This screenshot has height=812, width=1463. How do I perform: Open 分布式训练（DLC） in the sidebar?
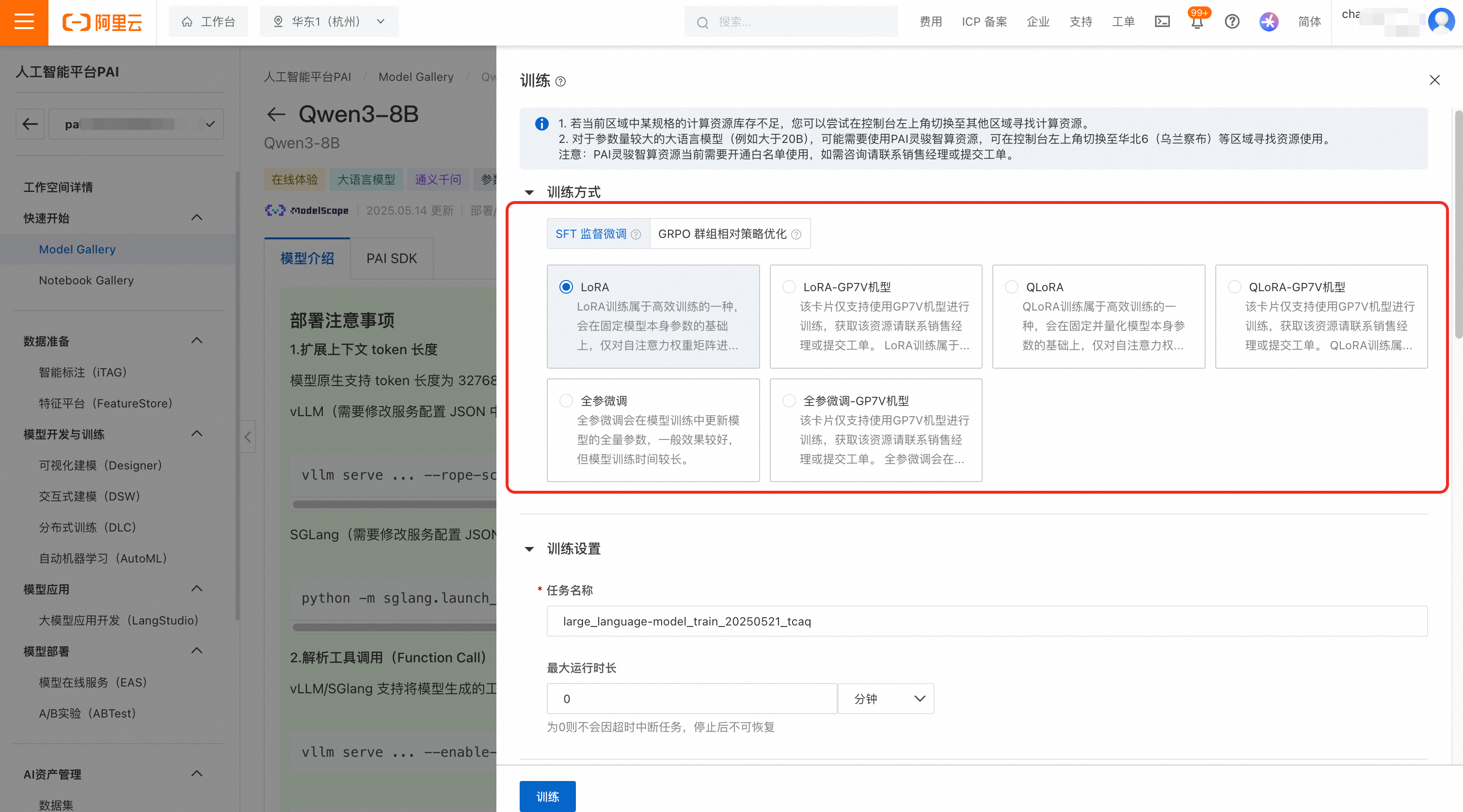(88, 527)
